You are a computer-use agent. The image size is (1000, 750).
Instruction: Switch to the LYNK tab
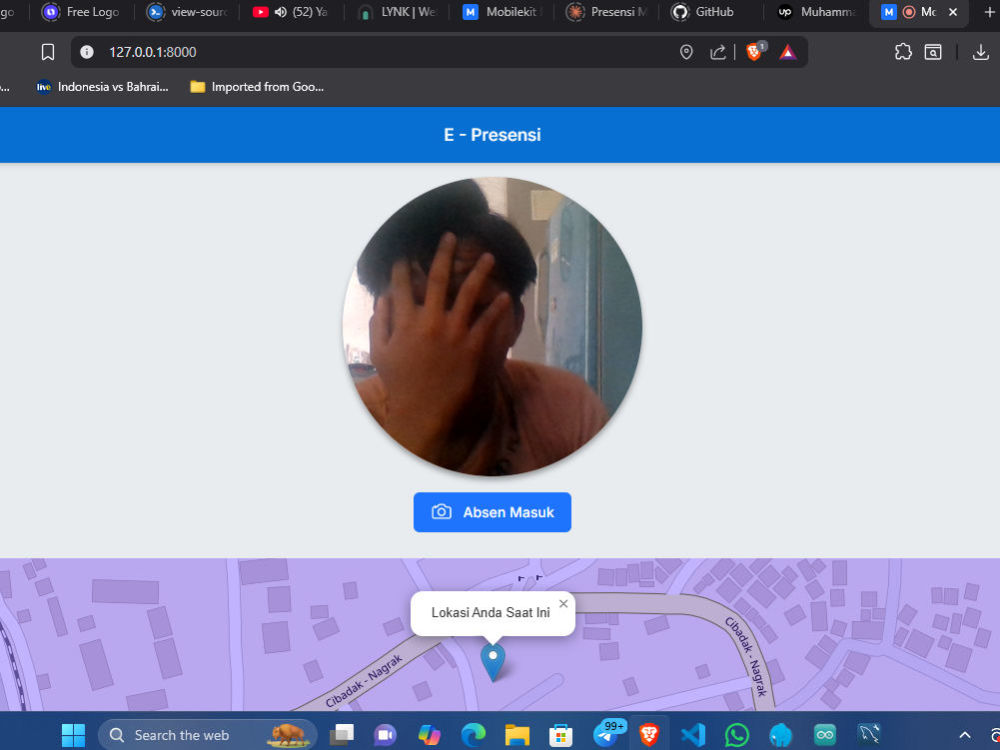[397, 12]
